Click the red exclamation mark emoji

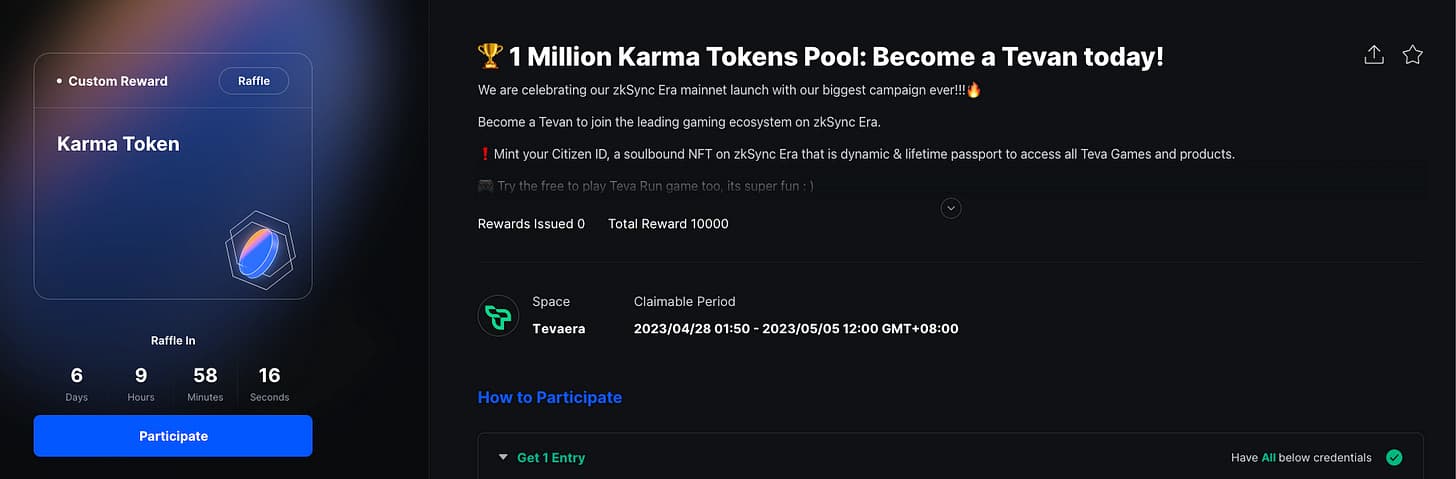[x=483, y=154]
